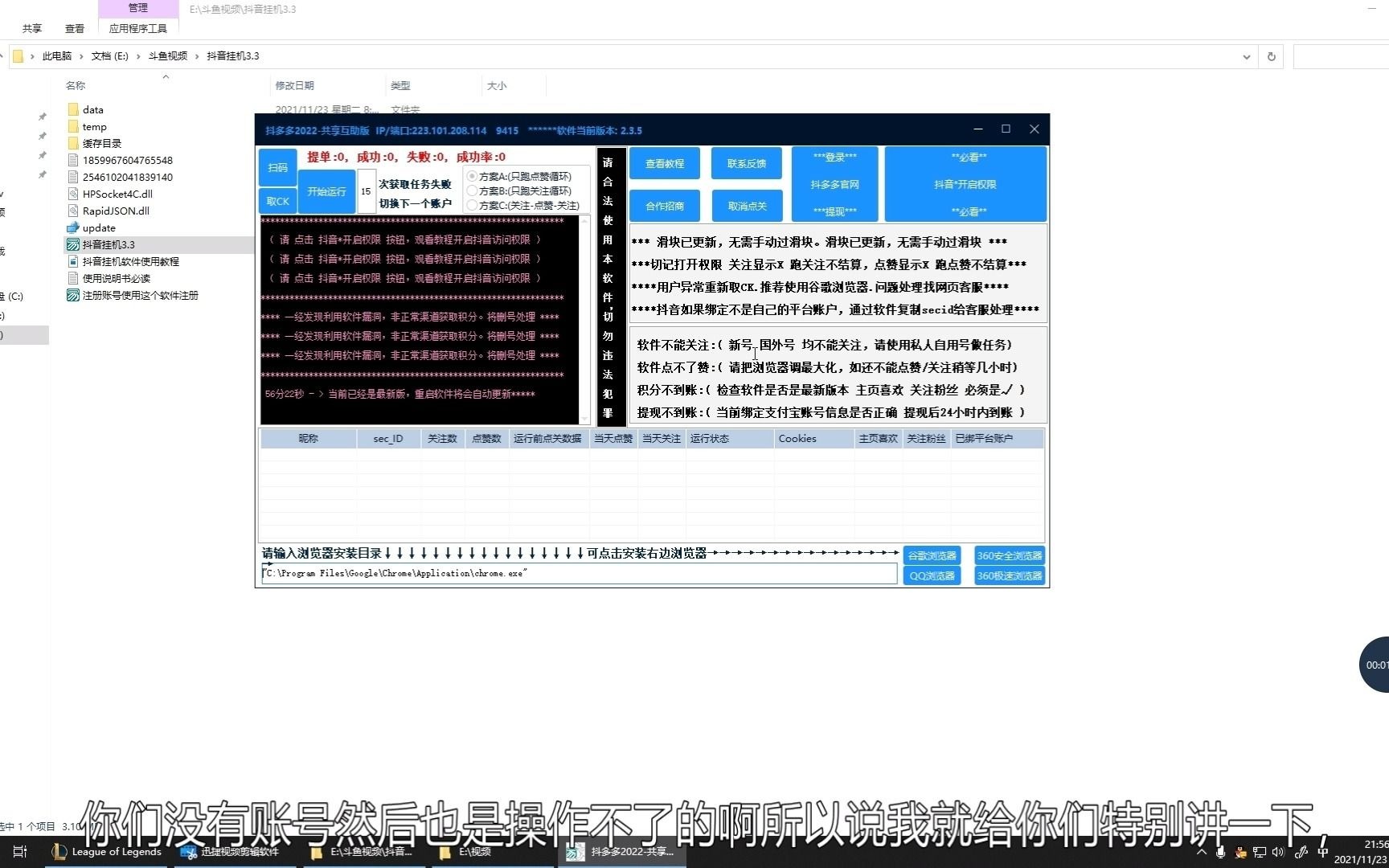Viewport: 1389px width, 868px height.
Task: Open the 查看 ribbon tab
Action: (x=75, y=28)
